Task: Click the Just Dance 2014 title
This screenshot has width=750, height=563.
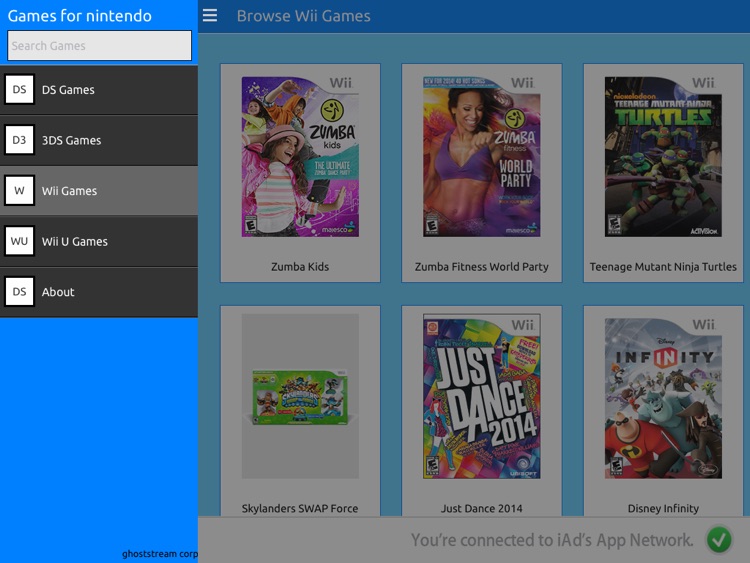Action: coord(482,508)
